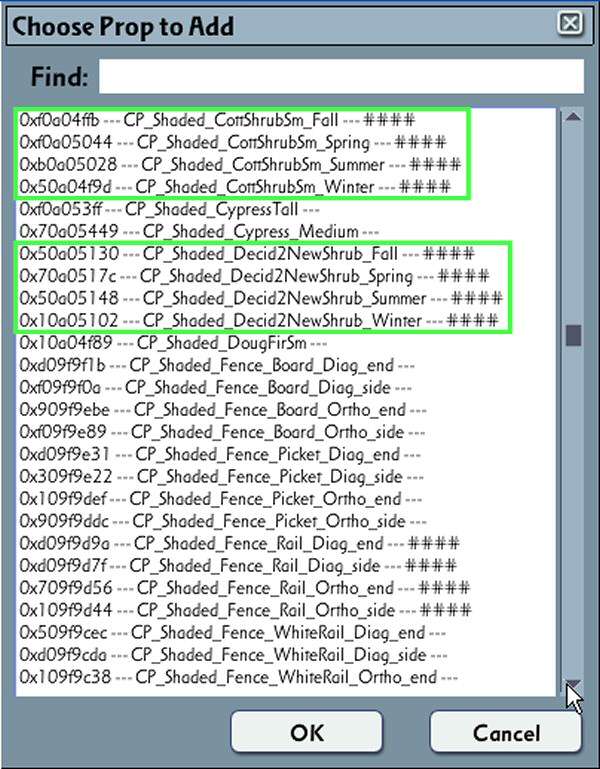This screenshot has height=769, width=600.
Task: Select CP_Shaded_Decid2NewShrub_Spring entry
Action: 254,276
